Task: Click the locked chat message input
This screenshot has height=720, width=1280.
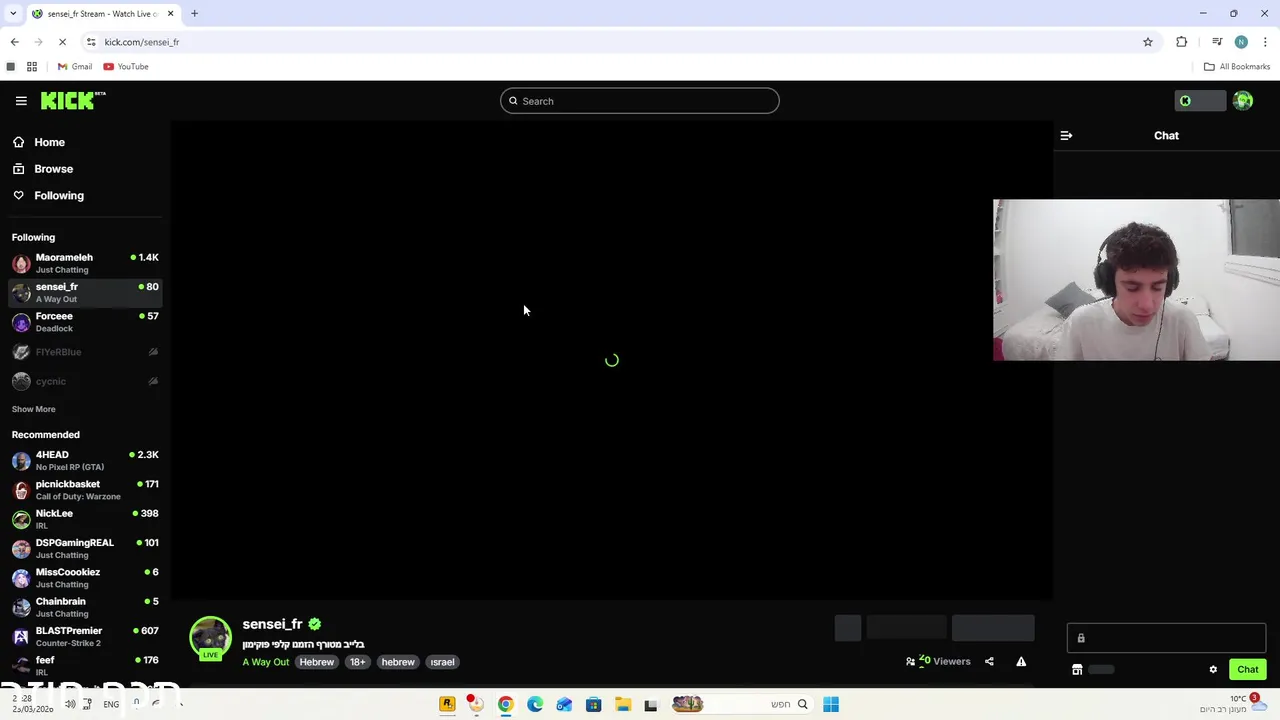Action: coord(1166,638)
